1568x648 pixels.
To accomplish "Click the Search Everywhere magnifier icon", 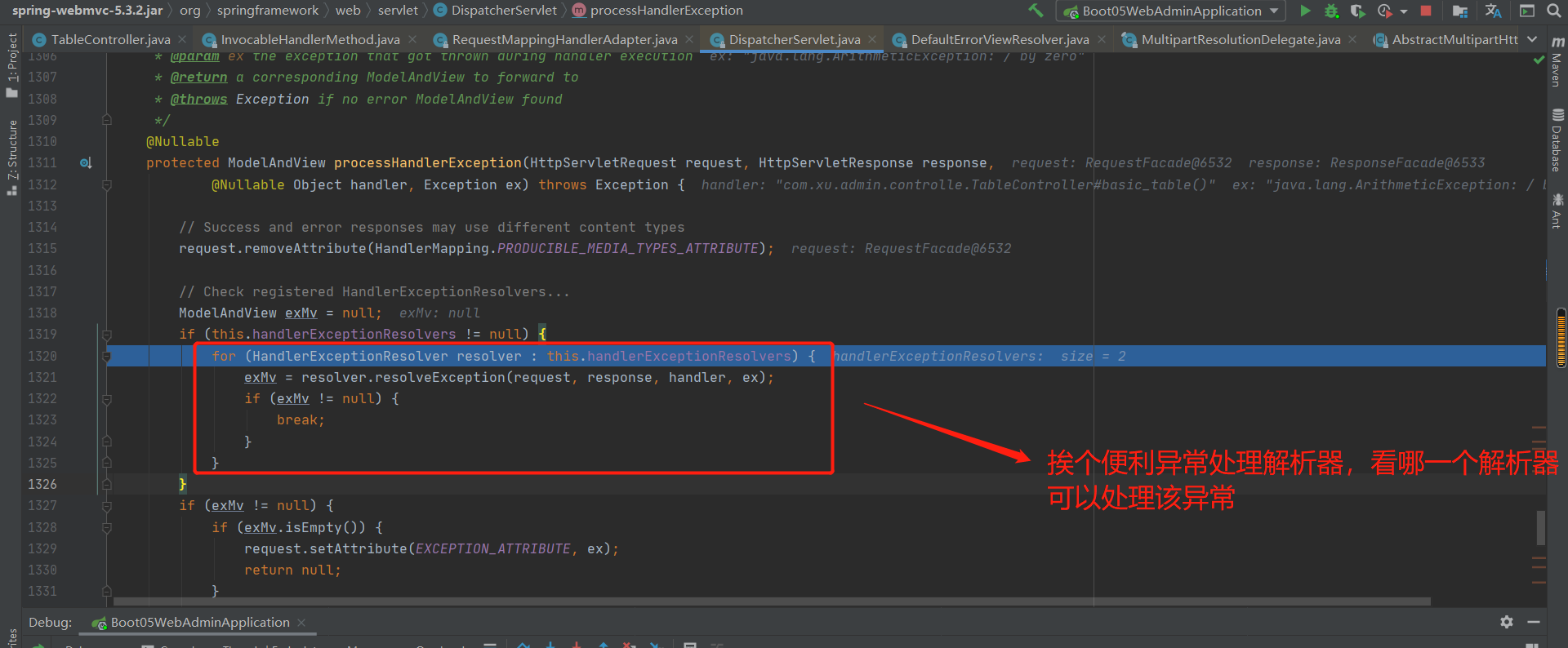I will tap(1553, 11).
